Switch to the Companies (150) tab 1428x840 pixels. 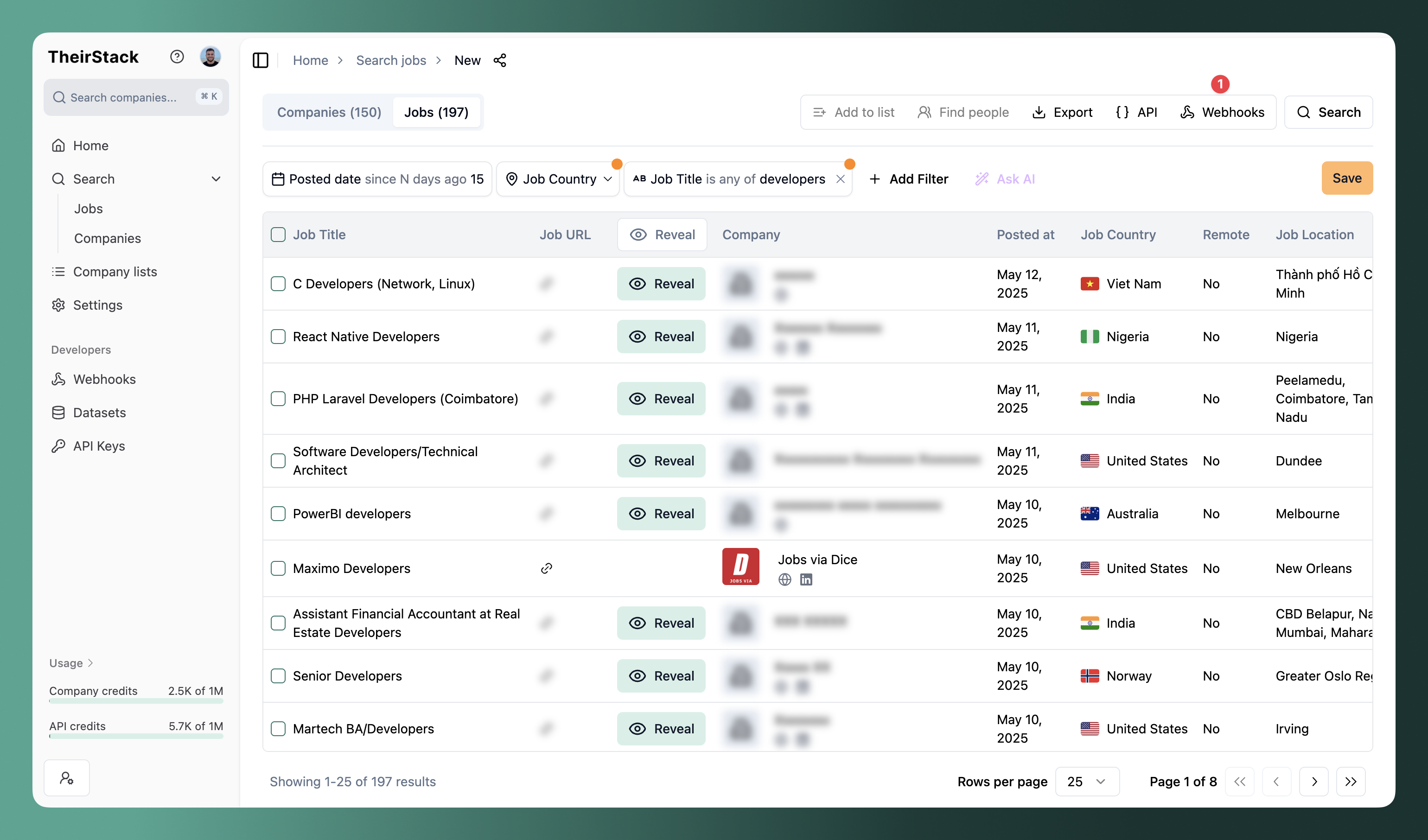click(329, 112)
